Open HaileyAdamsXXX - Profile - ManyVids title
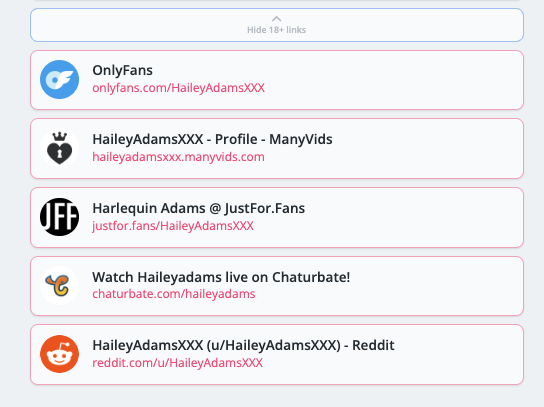The width and height of the screenshot is (544, 407). click(x=212, y=139)
